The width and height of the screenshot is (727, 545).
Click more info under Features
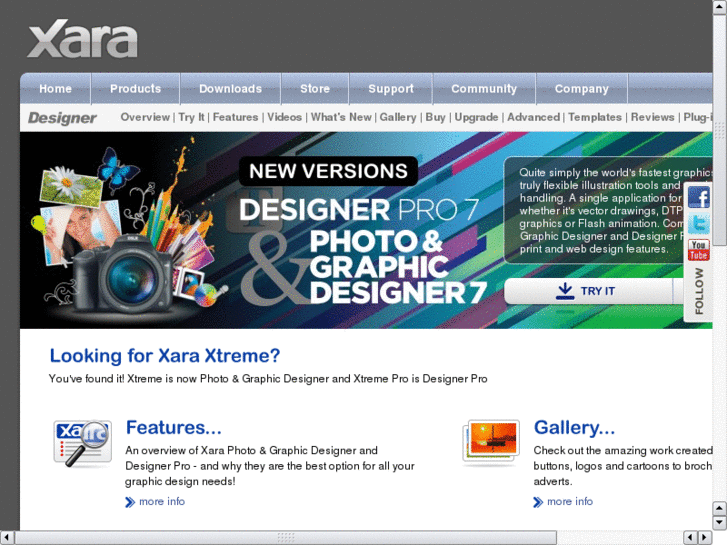pos(162,501)
